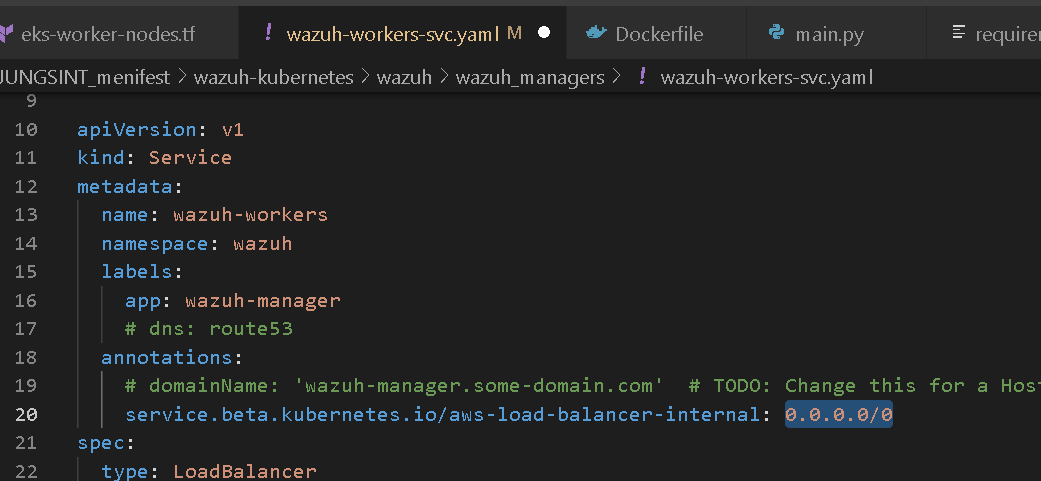Click the 'wazuh' namespace value on line 14
Image resolution: width=1041 pixels, height=481 pixels.
pos(263,243)
